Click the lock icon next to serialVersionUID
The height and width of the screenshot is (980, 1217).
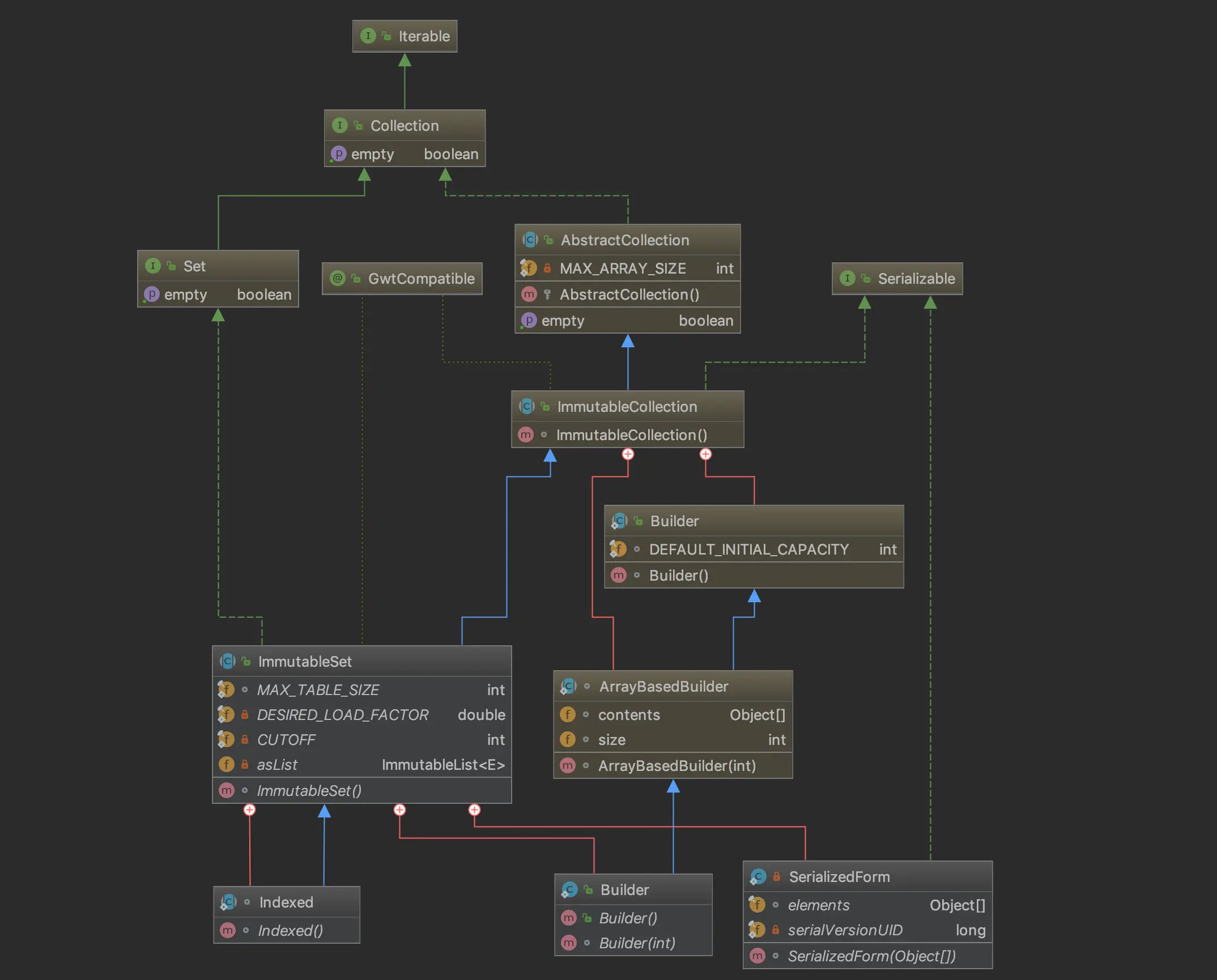pyautogui.click(x=776, y=930)
